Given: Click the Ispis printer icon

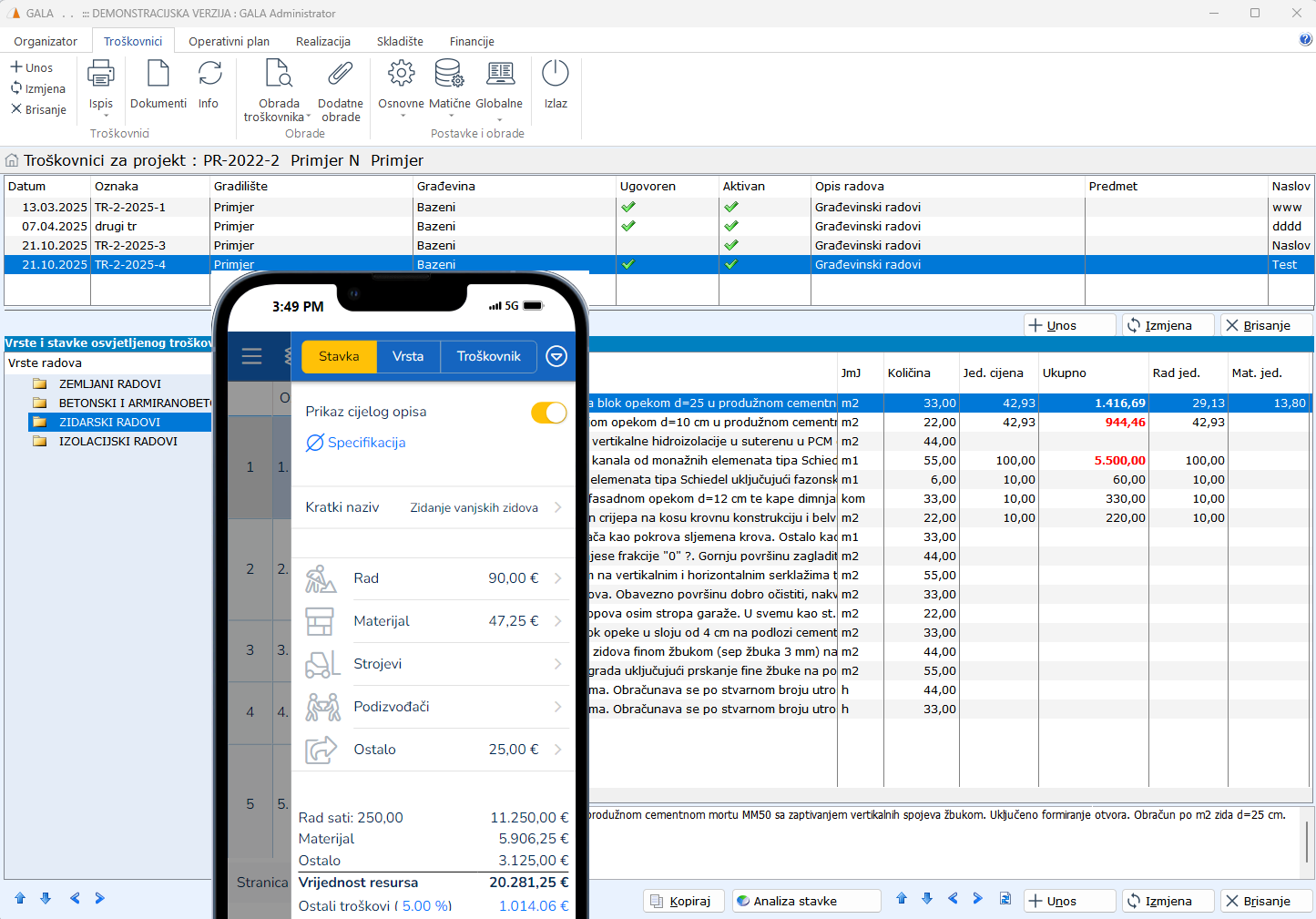Looking at the screenshot, I should coord(100,74).
